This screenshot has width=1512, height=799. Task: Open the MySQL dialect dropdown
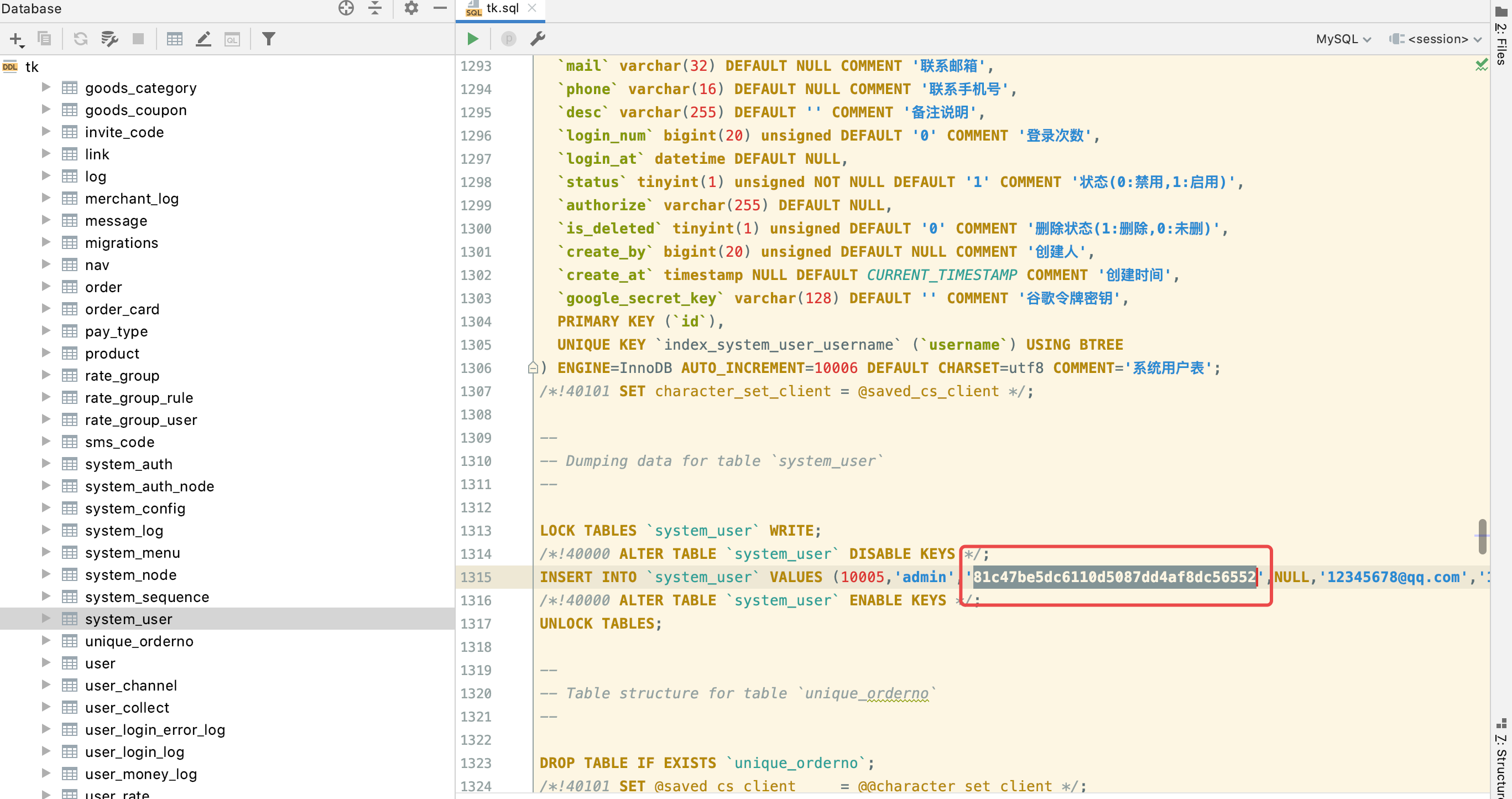[1343, 39]
